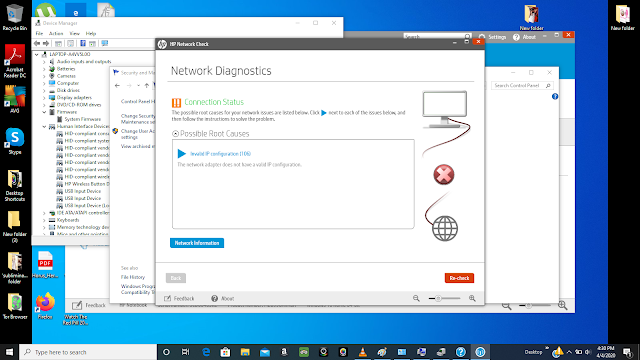
Task: Click Feedback in HP Network Check footer
Action: tap(179, 298)
